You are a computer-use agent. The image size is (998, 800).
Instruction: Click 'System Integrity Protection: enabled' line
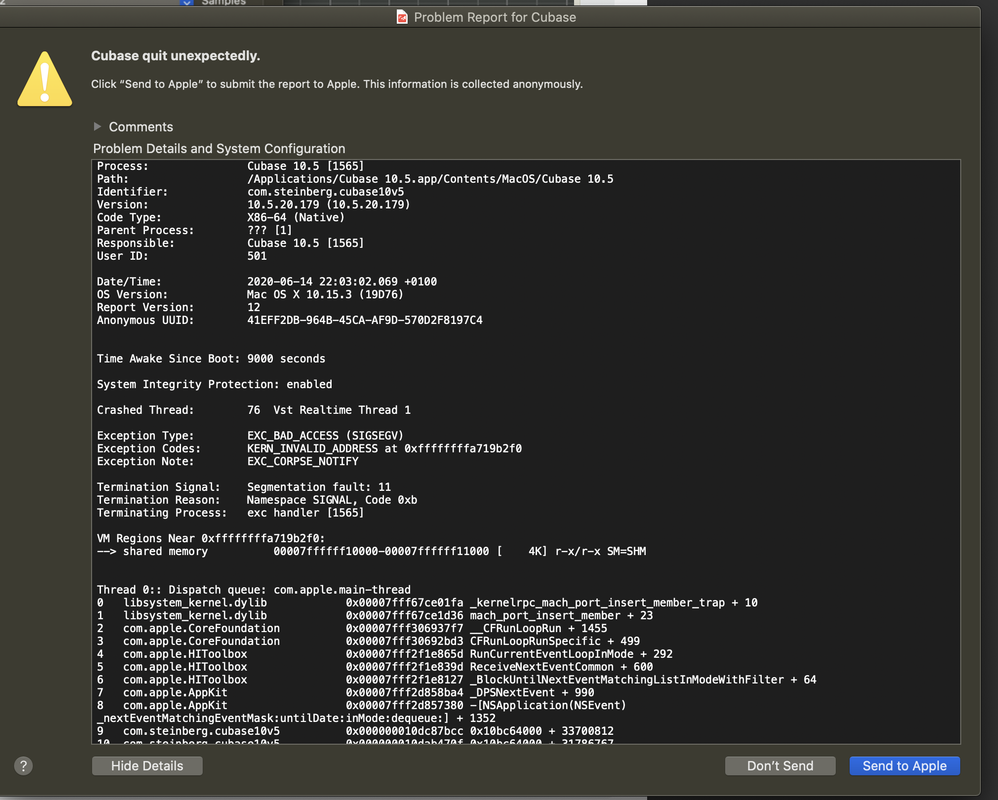point(214,384)
